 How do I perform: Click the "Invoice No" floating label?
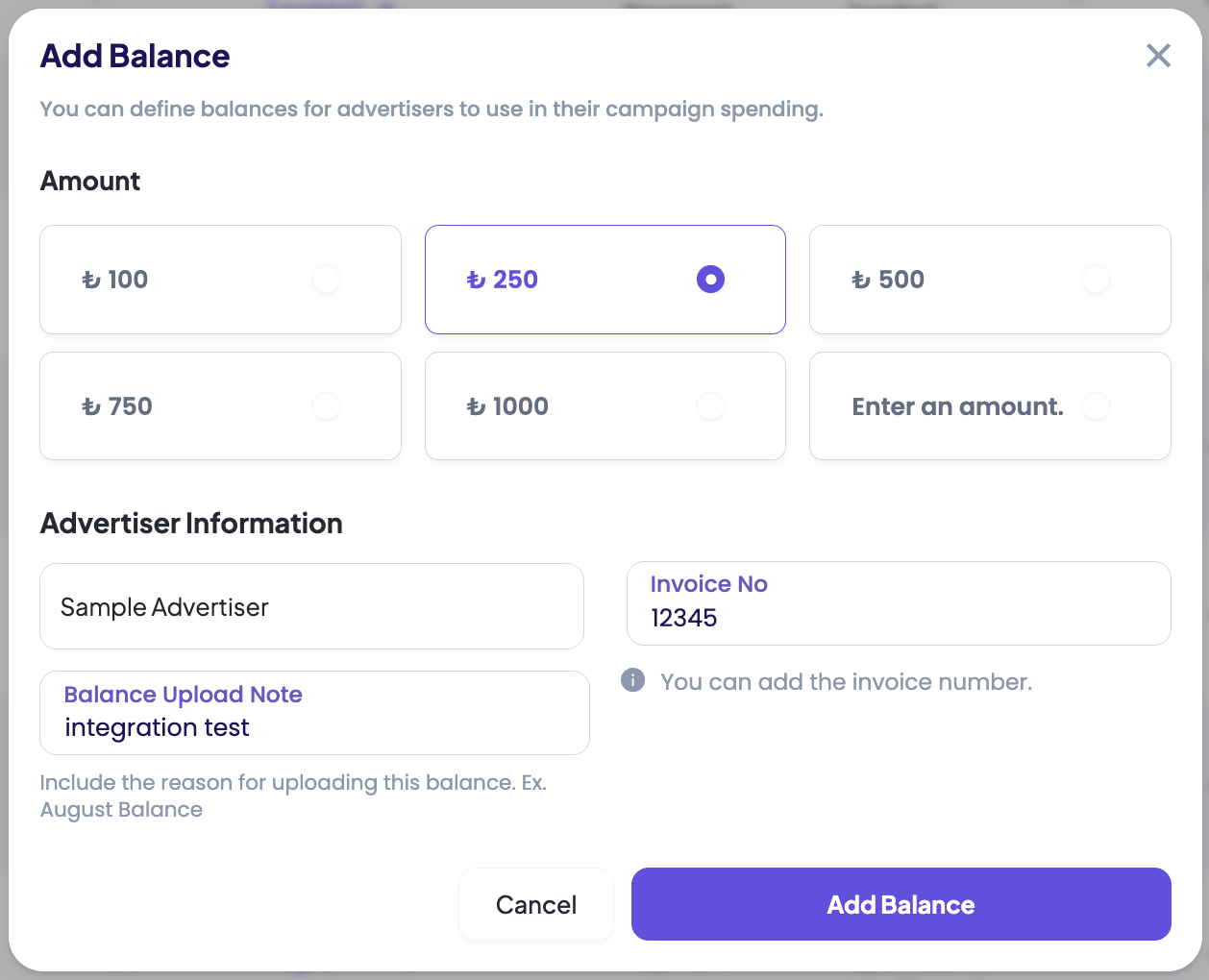pyautogui.click(x=708, y=584)
